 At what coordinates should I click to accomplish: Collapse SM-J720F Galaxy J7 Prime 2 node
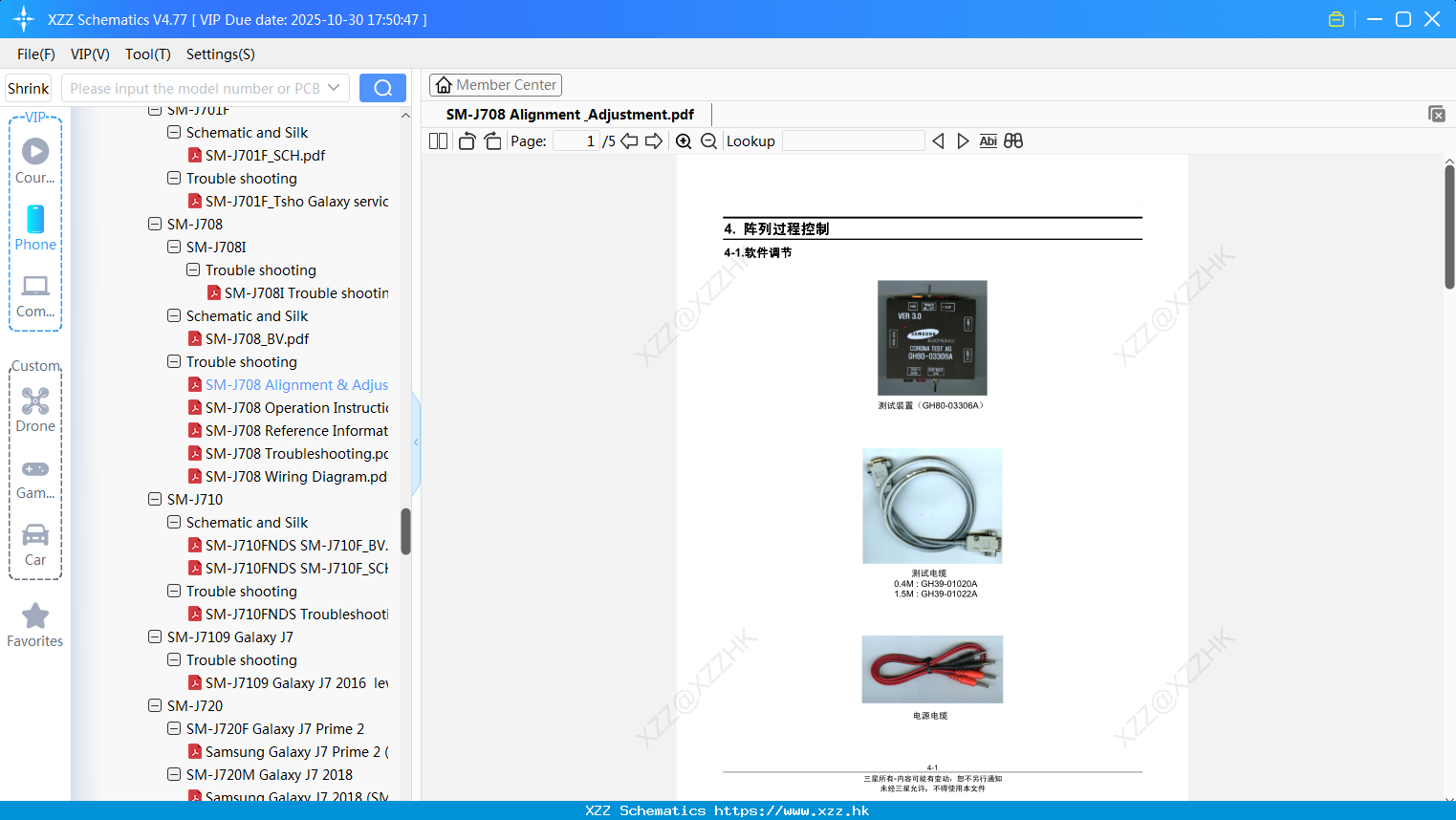click(174, 728)
